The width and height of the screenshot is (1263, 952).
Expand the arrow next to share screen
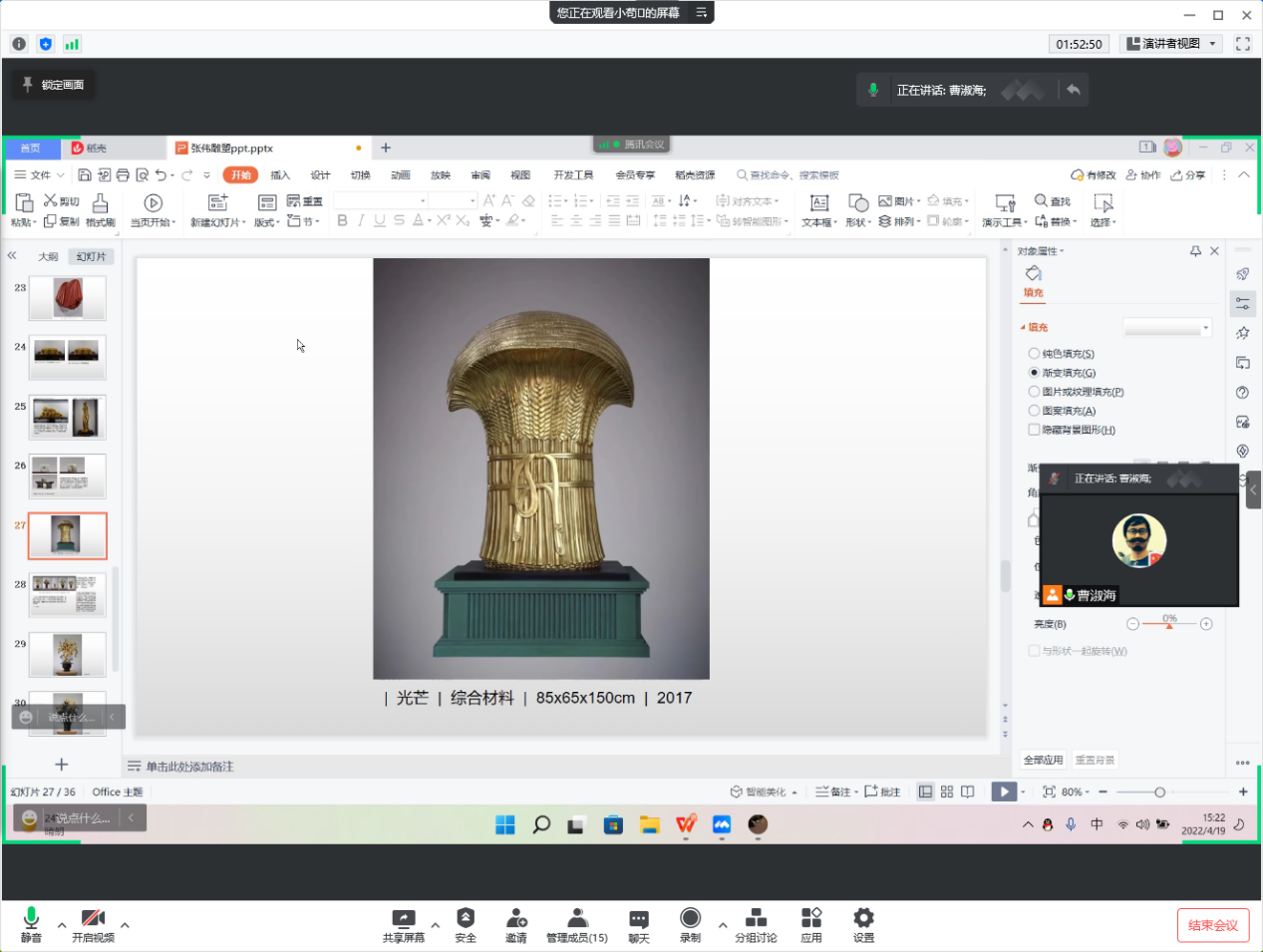click(x=436, y=925)
